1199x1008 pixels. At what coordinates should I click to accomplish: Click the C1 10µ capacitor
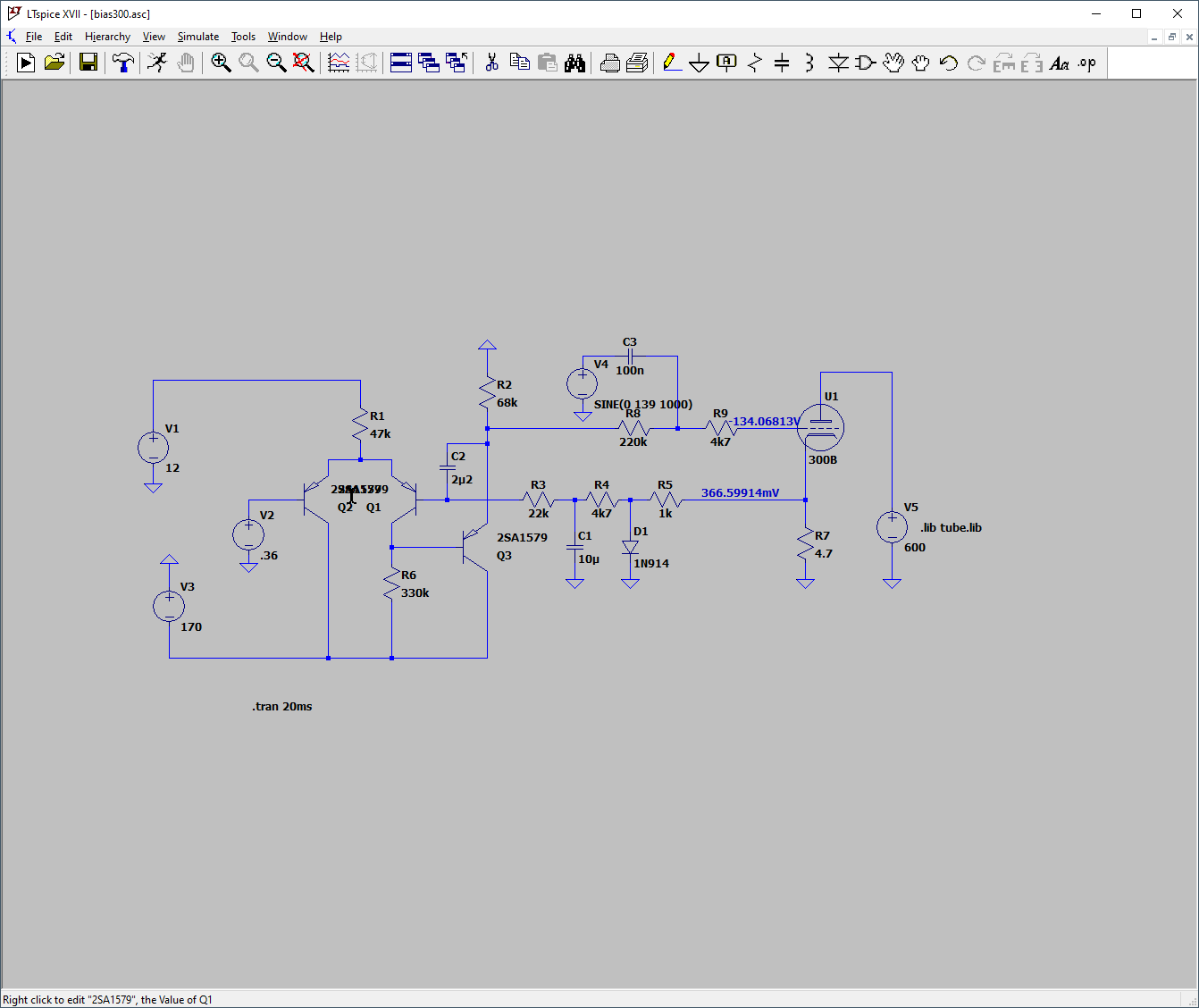point(574,546)
